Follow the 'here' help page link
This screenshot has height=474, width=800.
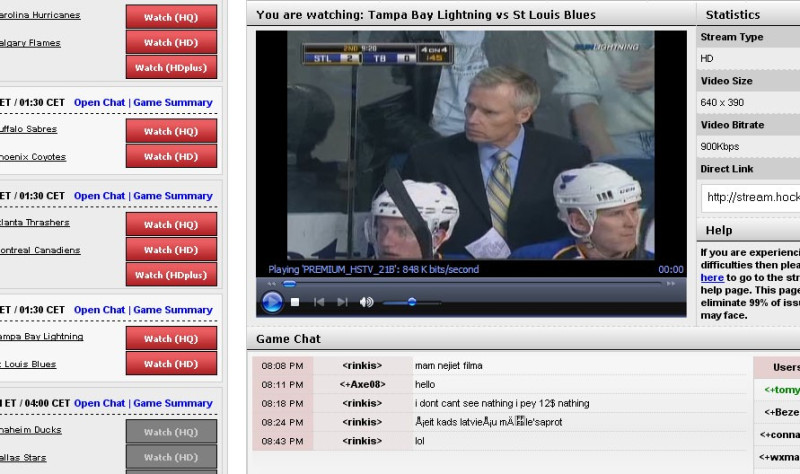[712, 278]
